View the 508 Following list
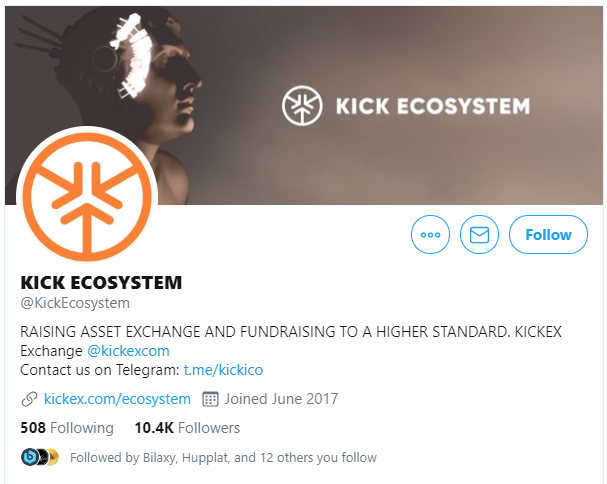Viewport: 607px width, 484px height. click(67, 428)
